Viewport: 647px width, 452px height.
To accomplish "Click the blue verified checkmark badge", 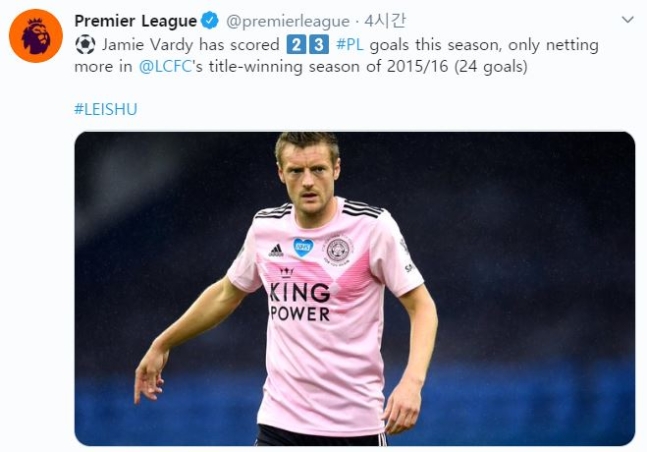I will (x=210, y=21).
